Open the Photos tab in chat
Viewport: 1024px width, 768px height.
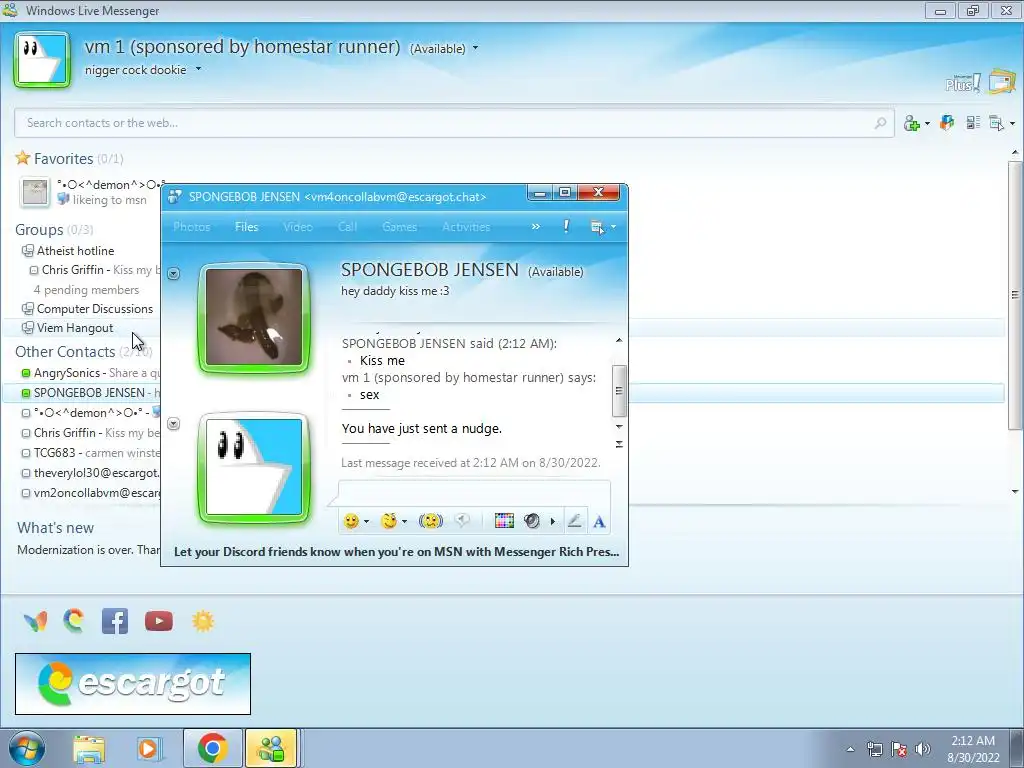(x=191, y=227)
